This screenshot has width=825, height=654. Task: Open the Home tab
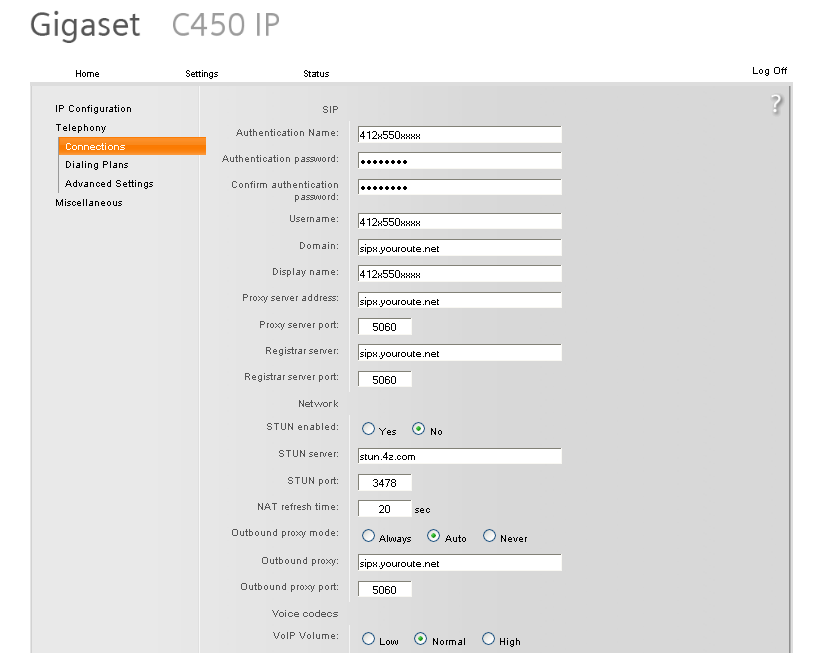click(x=87, y=74)
